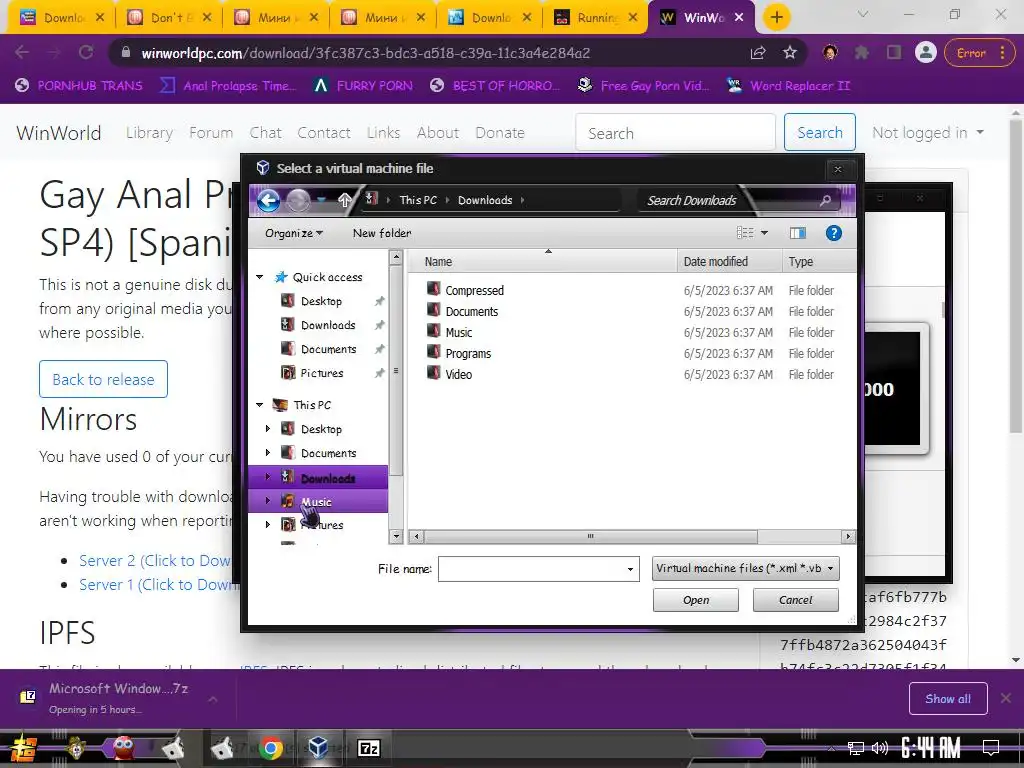
Task: Click the Chrome icon in taskbar
Action: (x=272, y=748)
